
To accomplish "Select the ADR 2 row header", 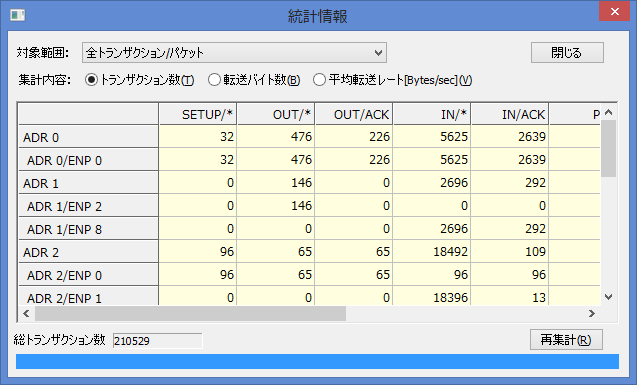I will pos(88,252).
